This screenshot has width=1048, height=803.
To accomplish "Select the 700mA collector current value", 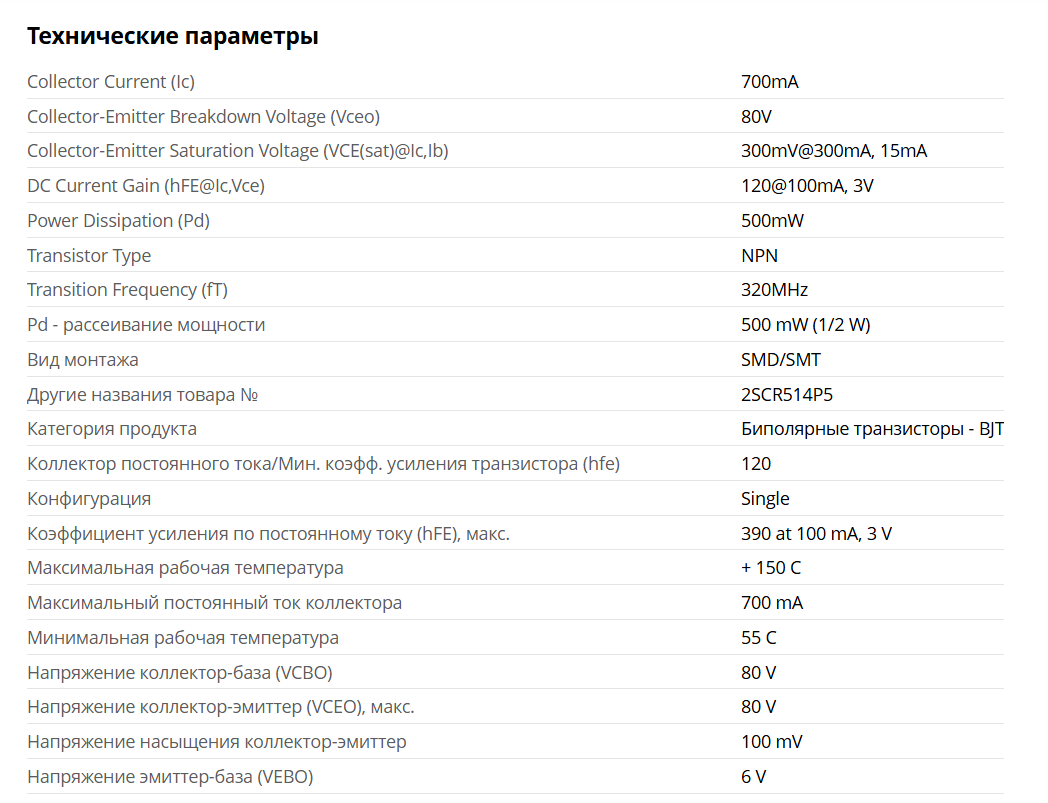I will (770, 82).
